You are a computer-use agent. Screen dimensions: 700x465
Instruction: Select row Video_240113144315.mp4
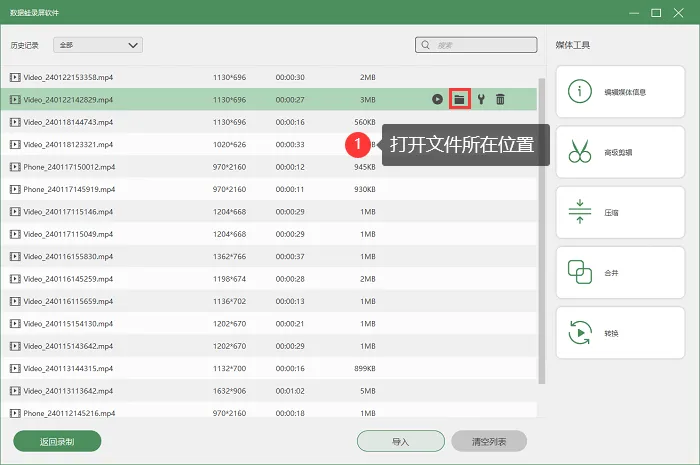(x=269, y=369)
